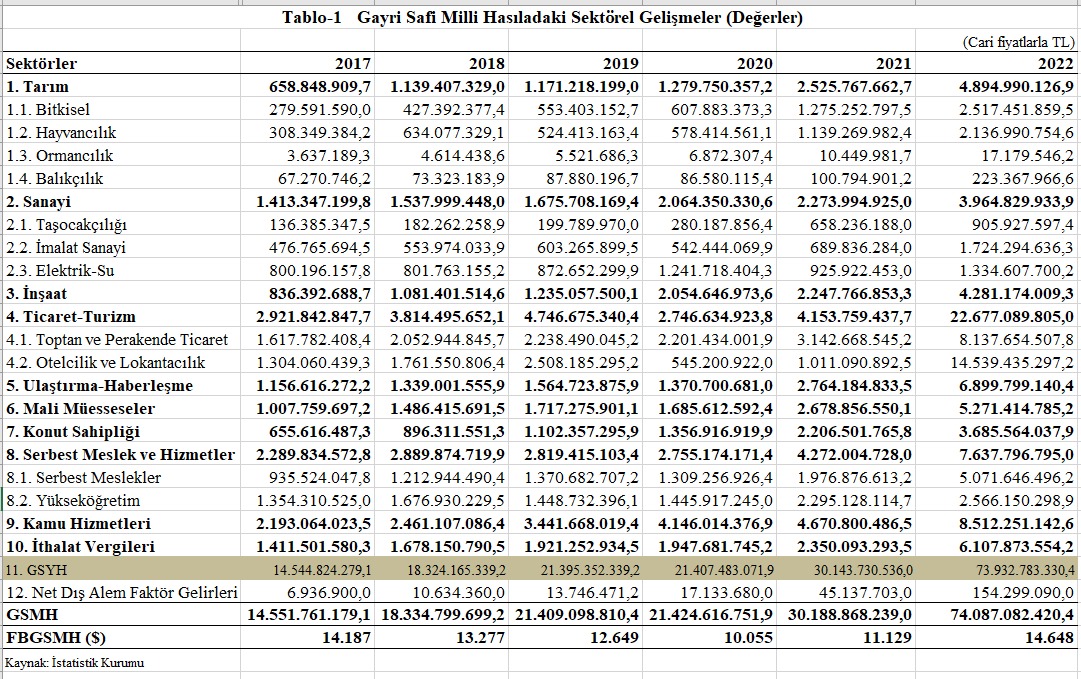This screenshot has width=1081, height=679.
Task: Click İnşaat 2019 value 1.235.057.500,1
Action: coord(581,294)
